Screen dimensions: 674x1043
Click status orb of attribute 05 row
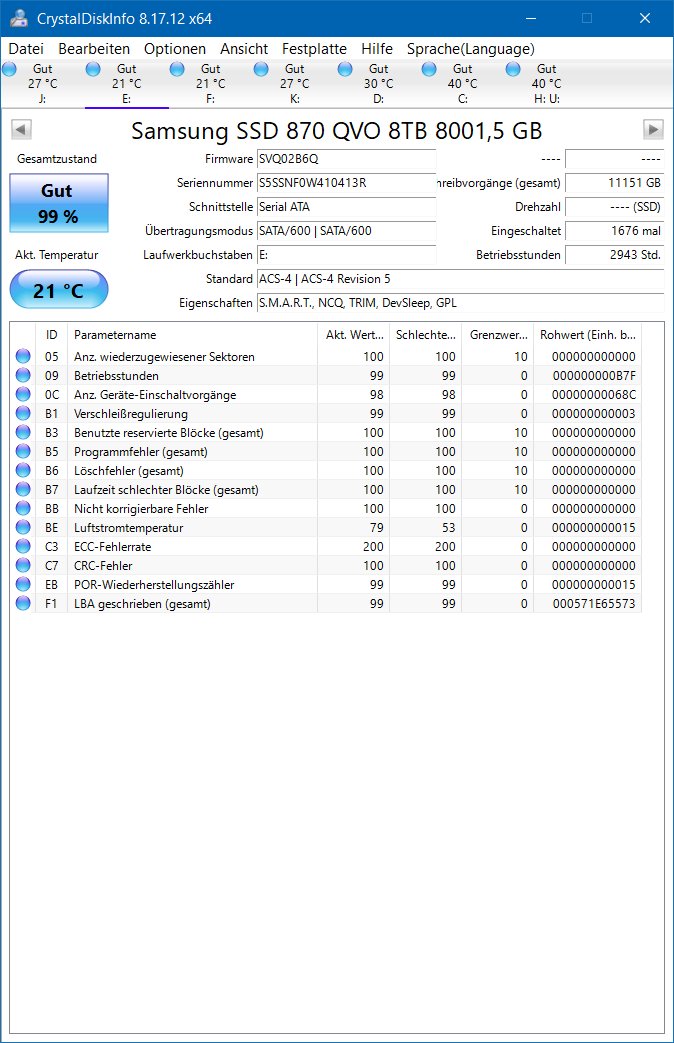[23, 356]
